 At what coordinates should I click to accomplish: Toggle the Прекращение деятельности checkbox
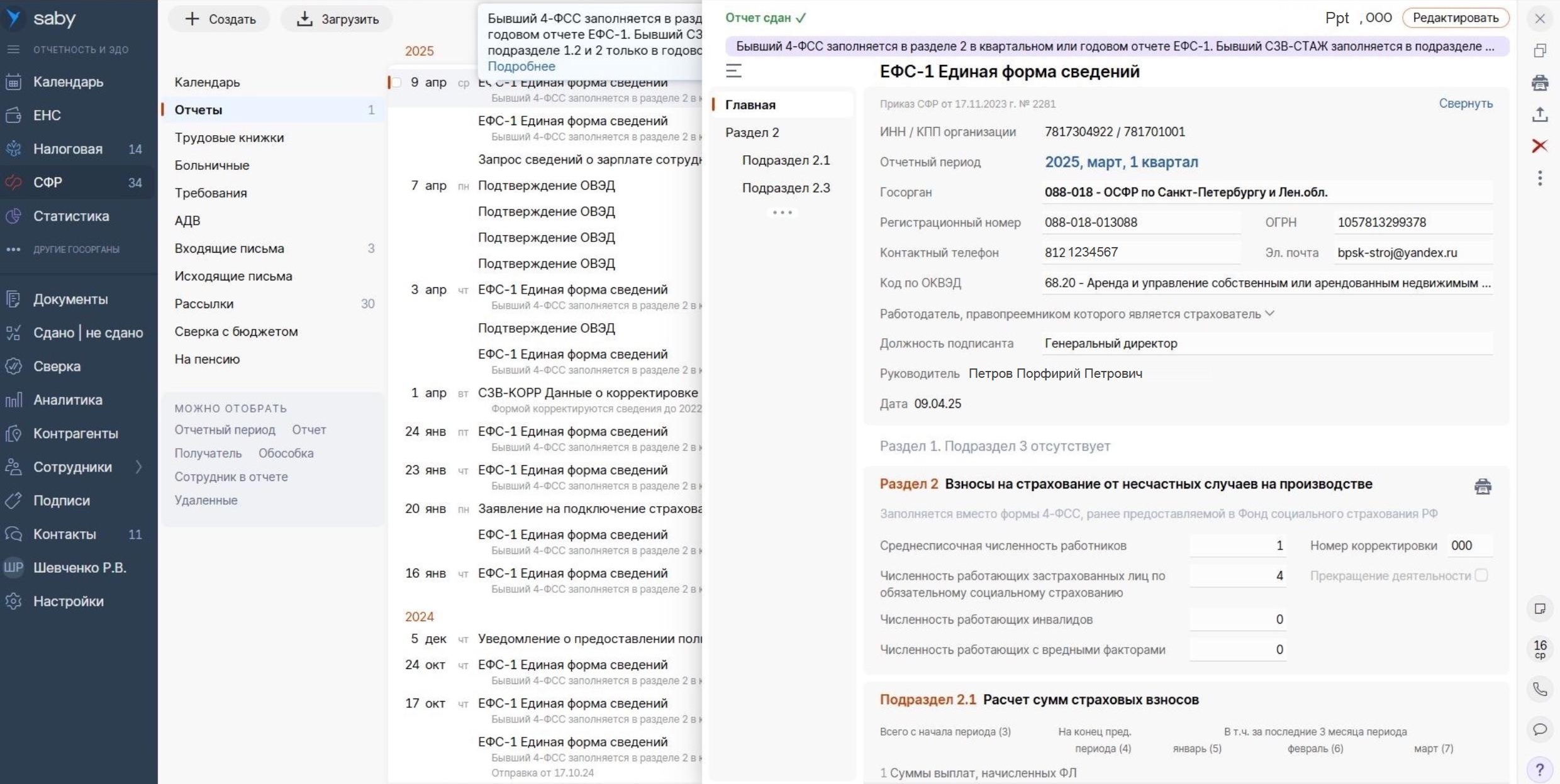click(1482, 575)
